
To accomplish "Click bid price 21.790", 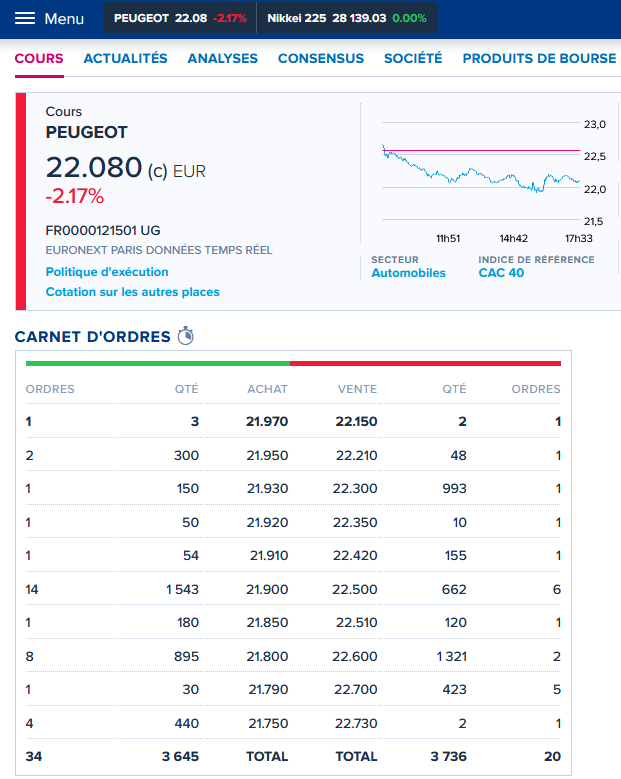I will [268, 690].
